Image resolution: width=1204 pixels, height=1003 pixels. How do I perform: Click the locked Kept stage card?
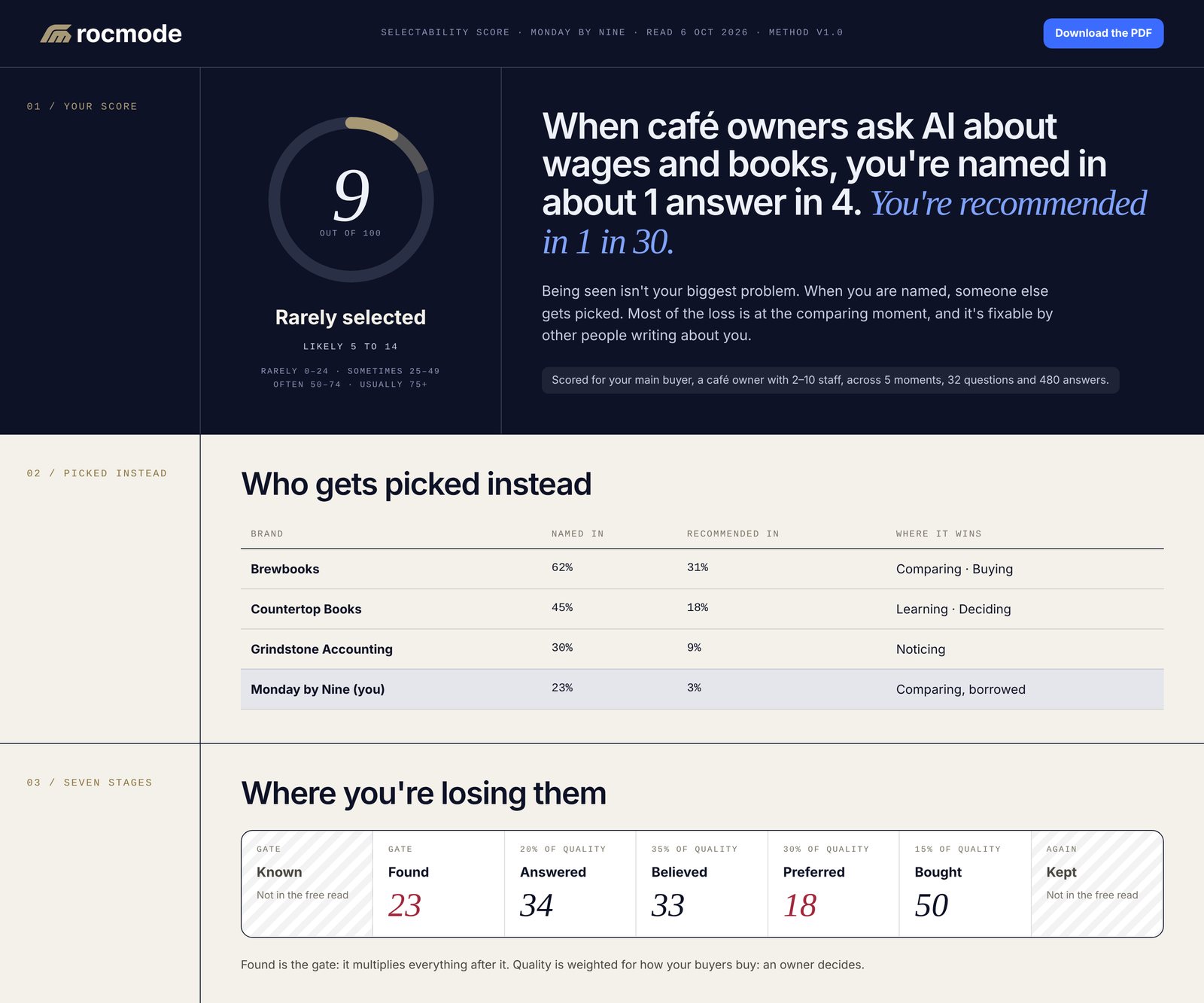point(1097,883)
